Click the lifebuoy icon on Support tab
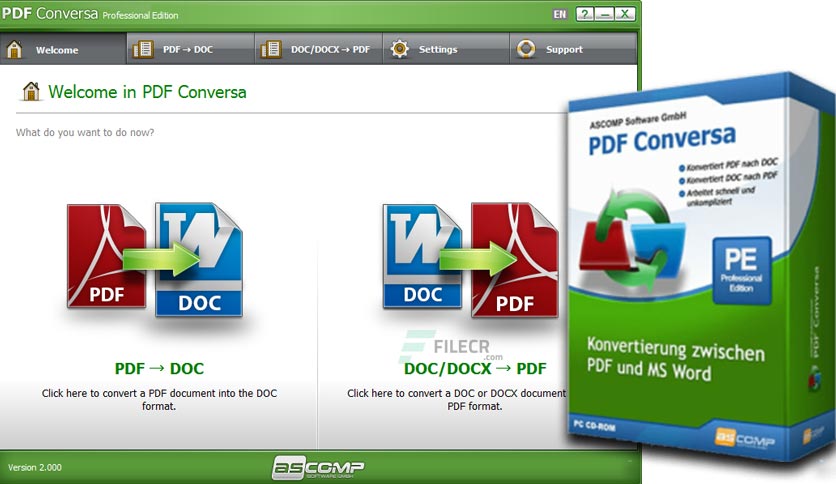 click(x=526, y=49)
